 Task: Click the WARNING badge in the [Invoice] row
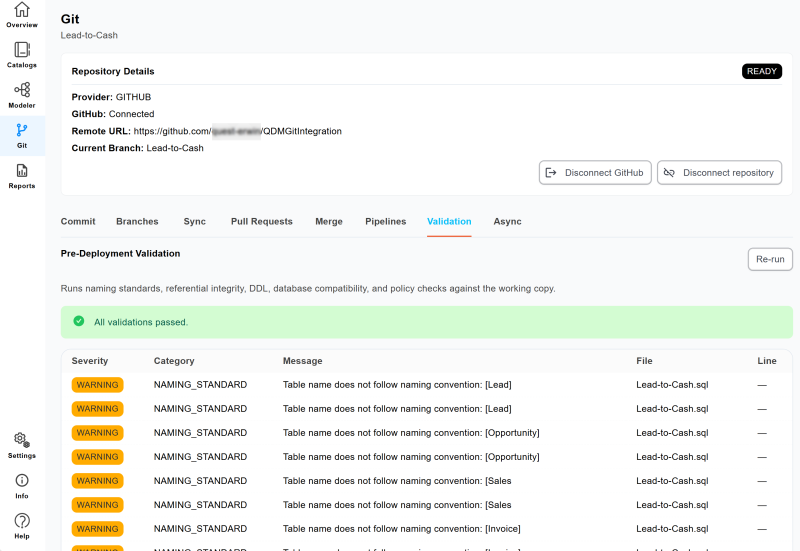97,529
